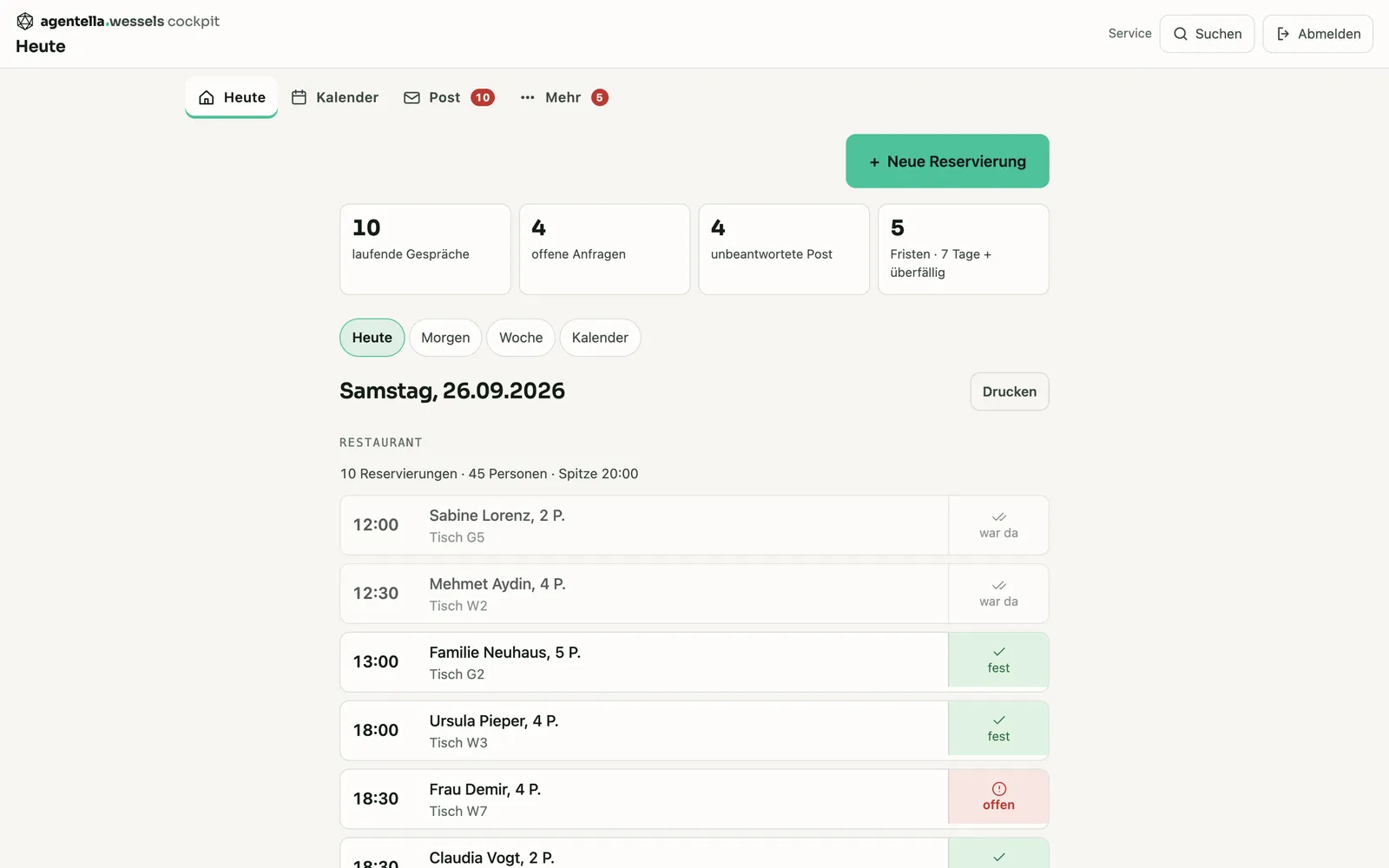
Task: Open 18:30 Frau Demir reservation row
Action: point(644,799)
